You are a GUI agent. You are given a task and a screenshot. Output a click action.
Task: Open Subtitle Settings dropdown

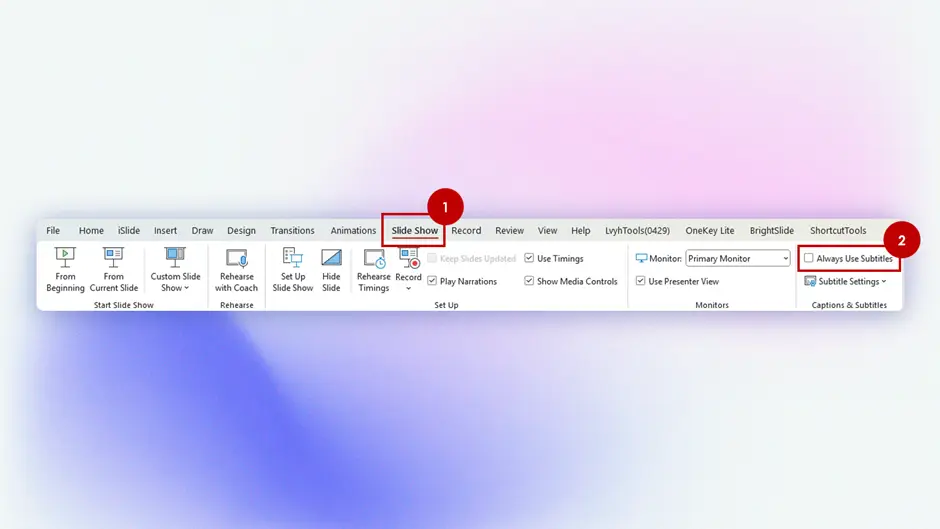tap(846, 281)
